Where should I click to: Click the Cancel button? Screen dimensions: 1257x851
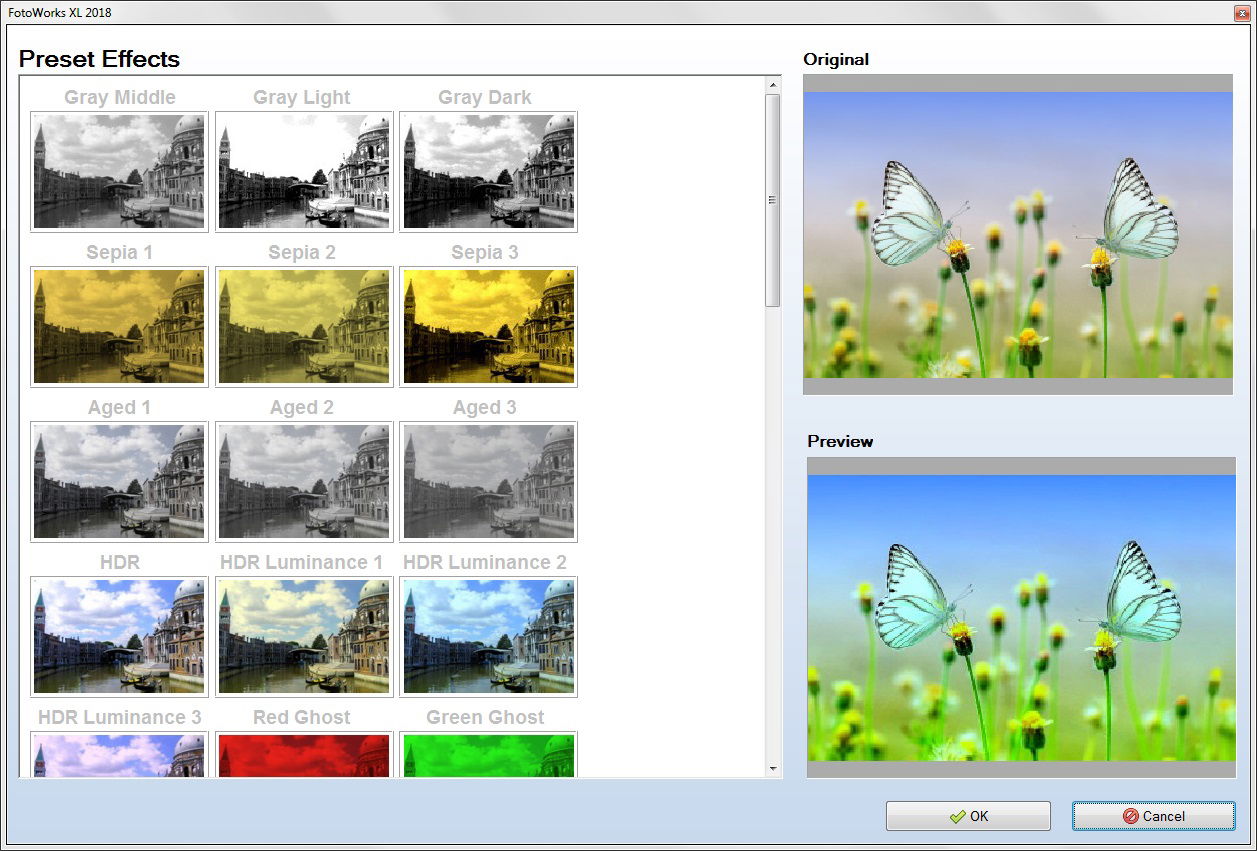pos(1154,816)
